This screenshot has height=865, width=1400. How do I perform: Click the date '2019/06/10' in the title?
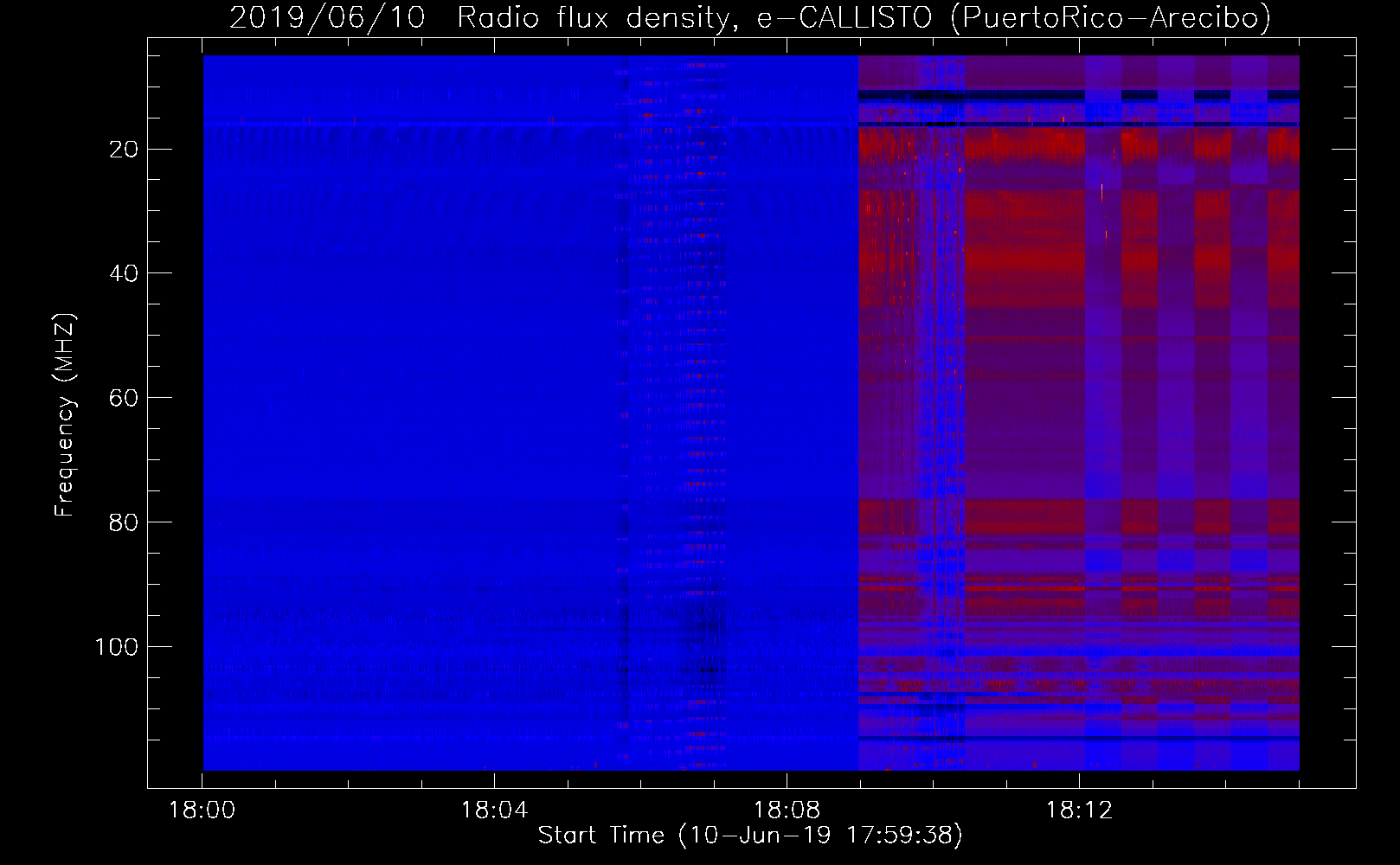327,17
